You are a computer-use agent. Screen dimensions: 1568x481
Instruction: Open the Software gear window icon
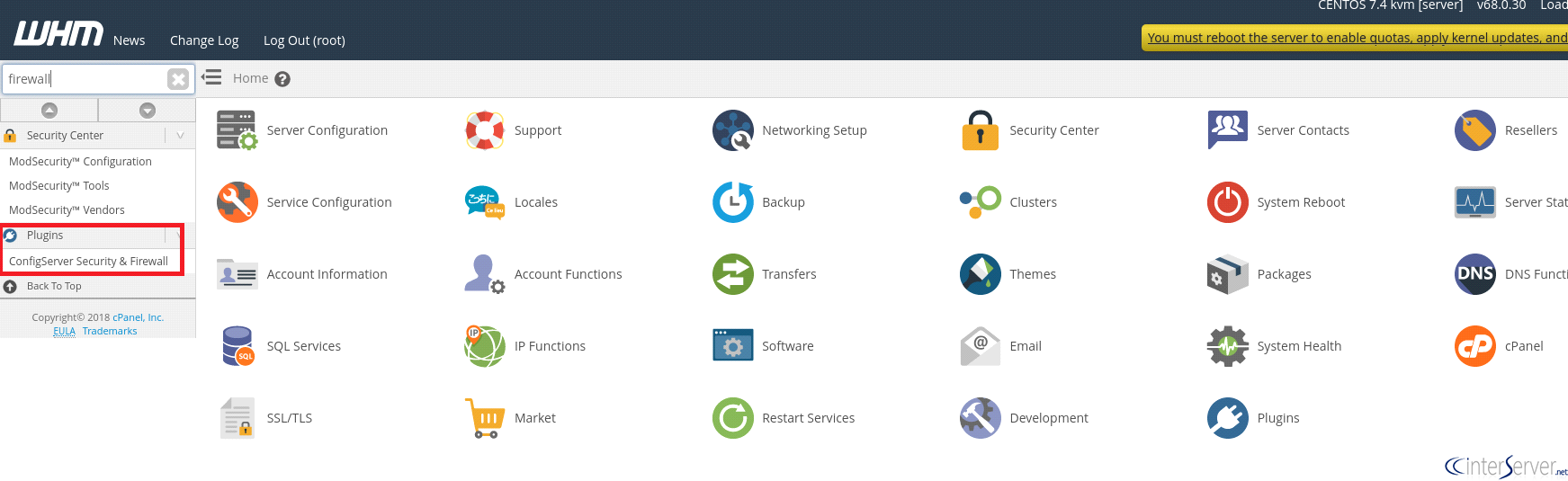pos(733,346)
